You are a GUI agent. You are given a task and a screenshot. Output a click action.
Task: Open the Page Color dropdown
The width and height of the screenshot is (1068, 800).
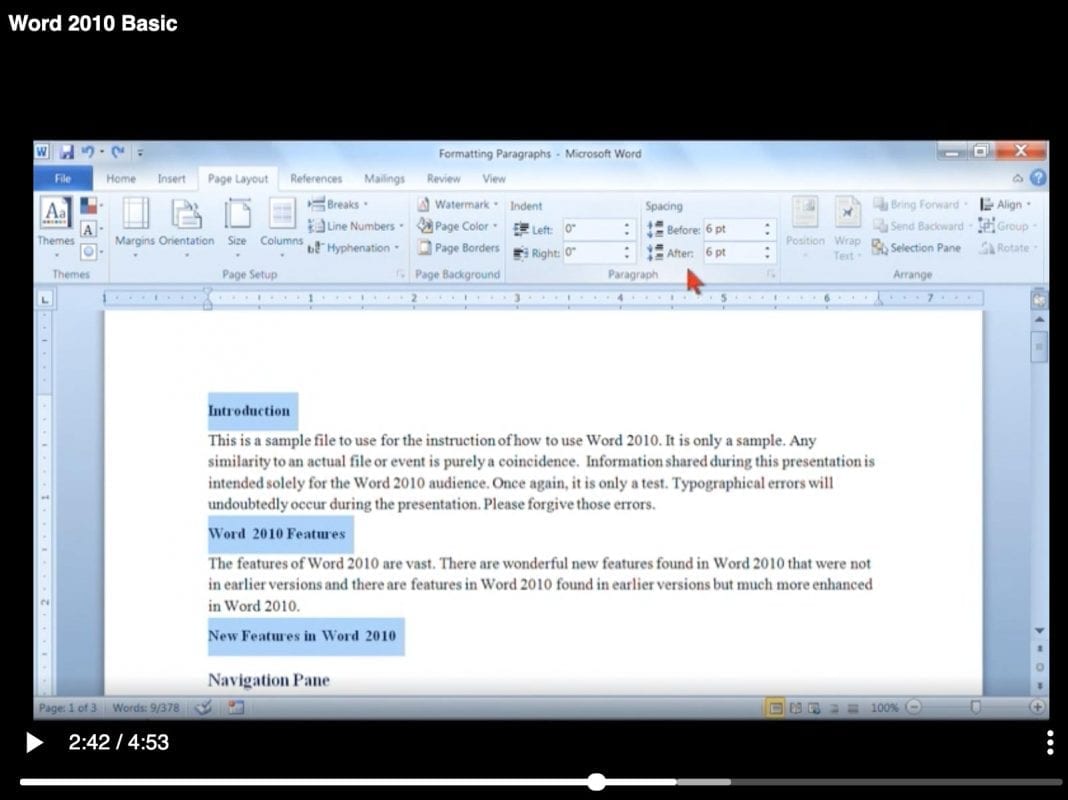(x=458, y=226)
